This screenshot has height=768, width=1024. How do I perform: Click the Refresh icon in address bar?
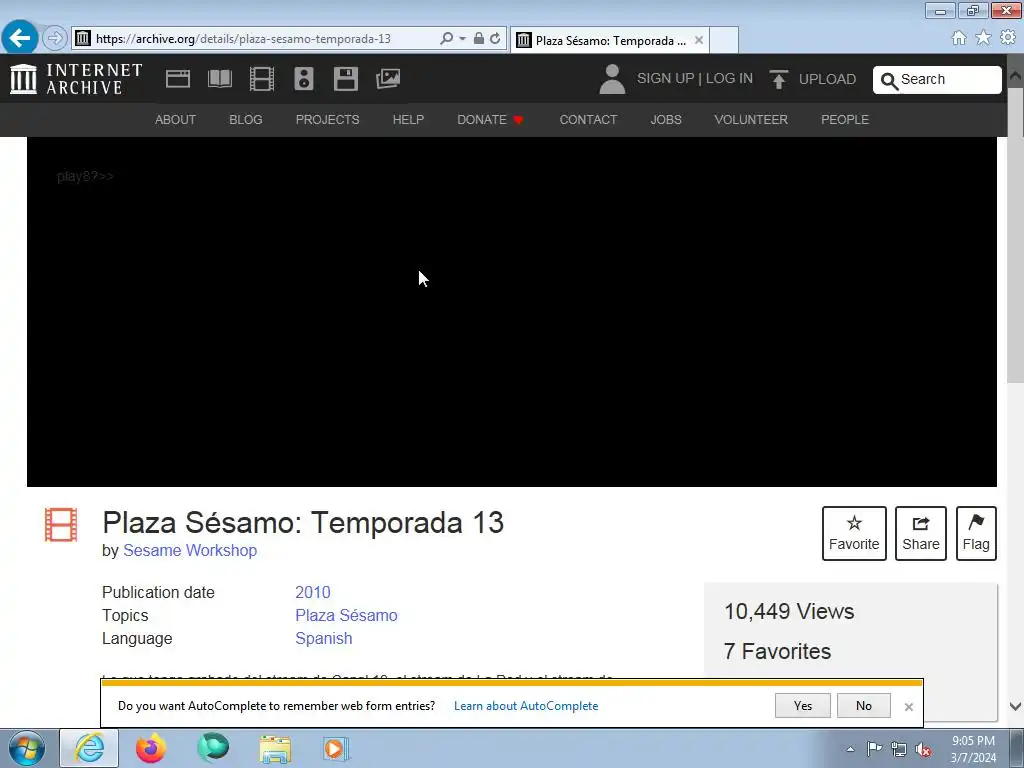pos(495,39)
